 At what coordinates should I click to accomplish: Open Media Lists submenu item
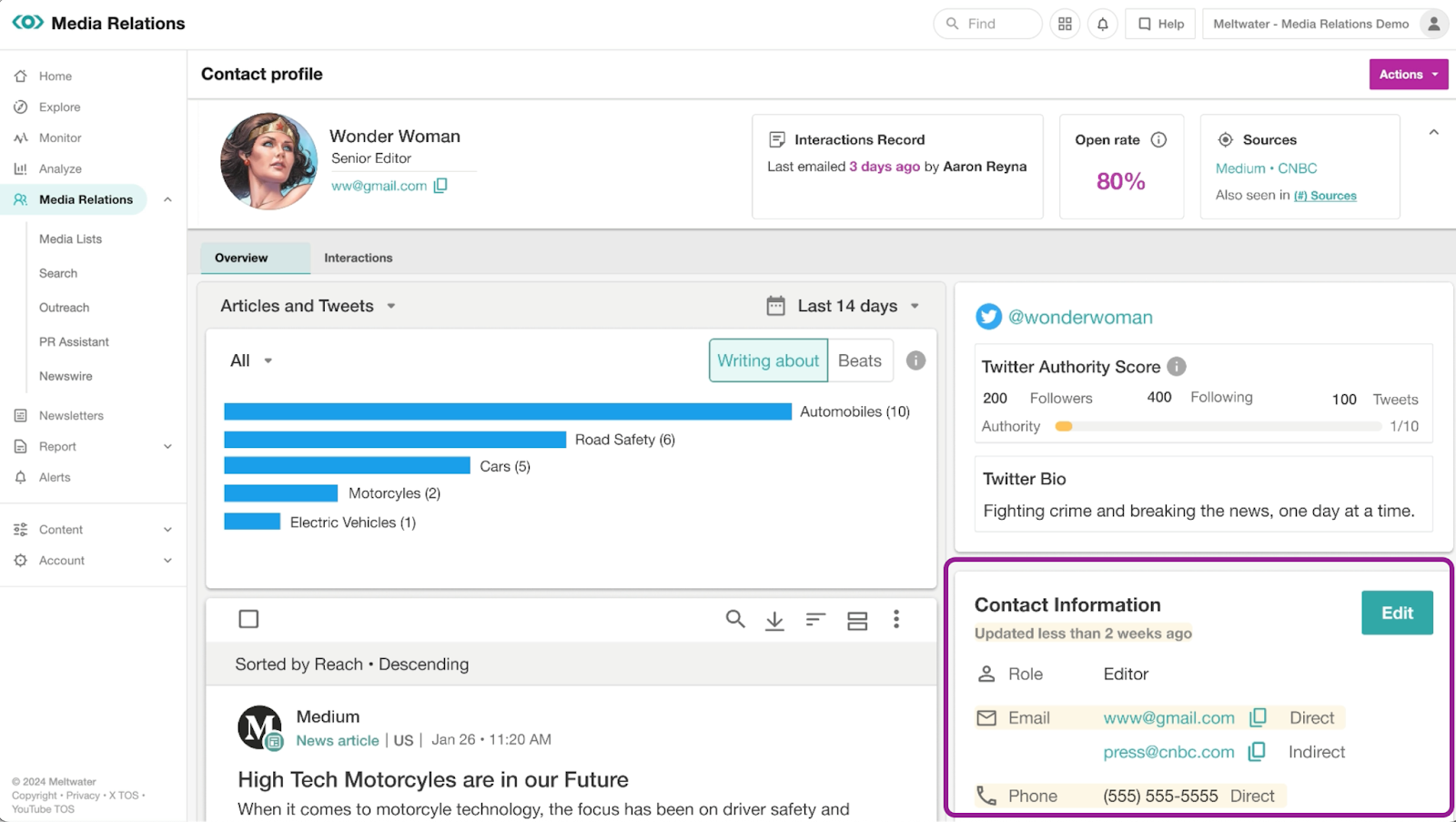70,239
